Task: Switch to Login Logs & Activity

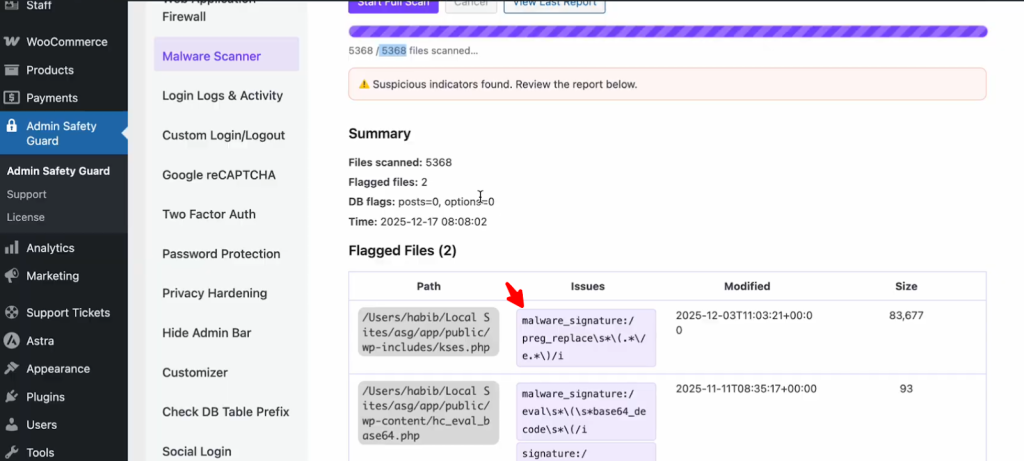Action: point(222,96)
